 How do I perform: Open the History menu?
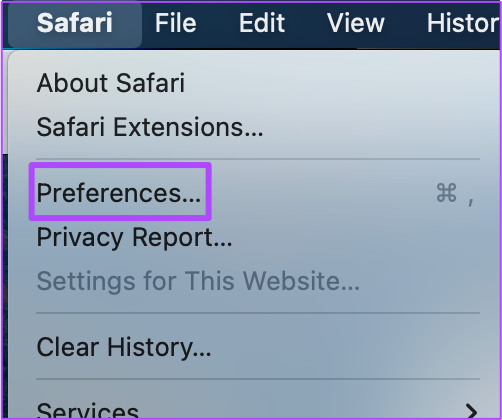pos(463,23)
